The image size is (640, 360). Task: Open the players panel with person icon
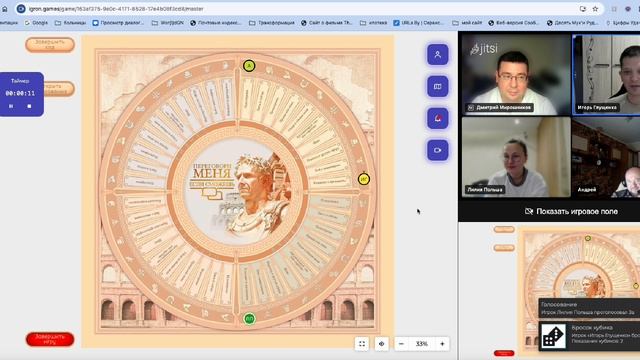click(x=438, y=54)
